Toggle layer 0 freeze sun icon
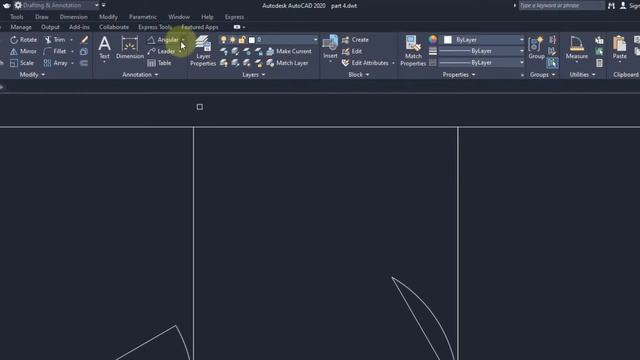Image resolution: width=640 pixels, height=360 pixels. pos(233,40)
